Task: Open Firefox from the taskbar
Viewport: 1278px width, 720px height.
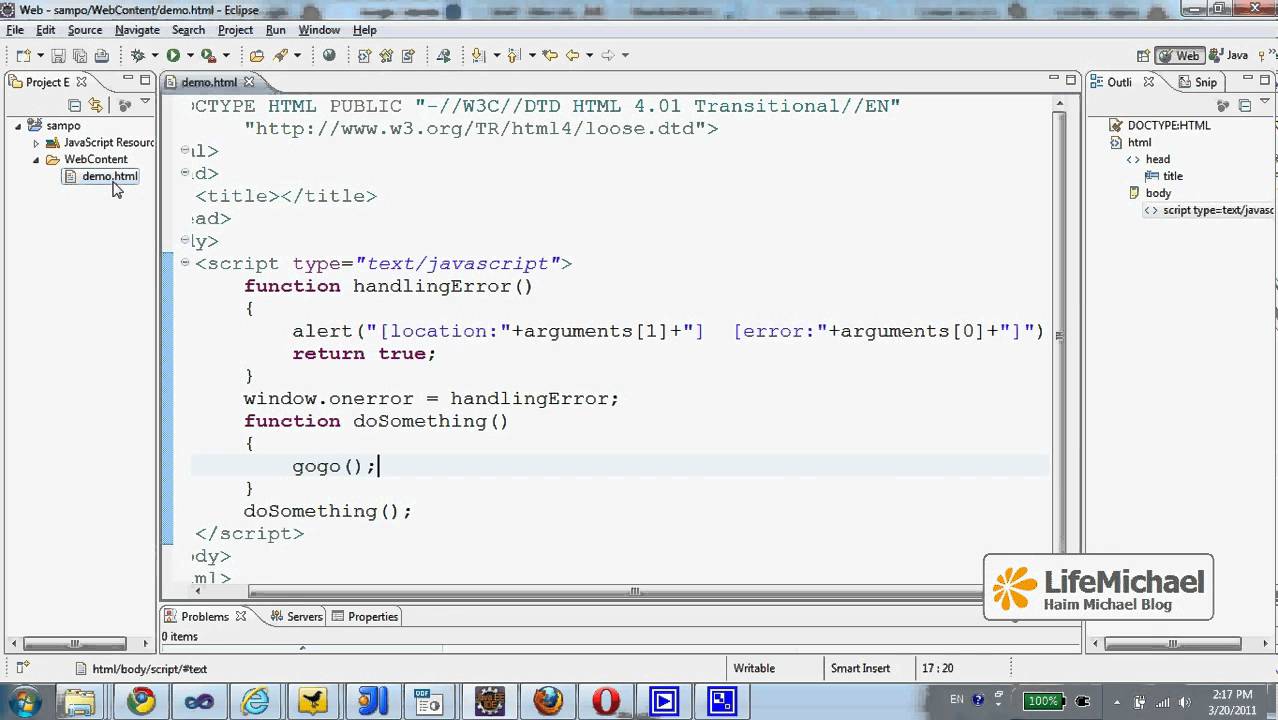Action: coord(548,701)
